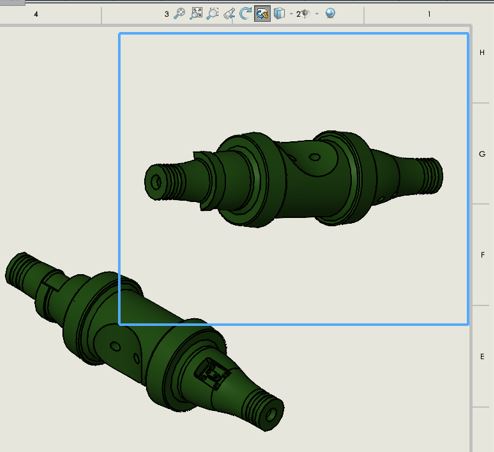Open the Display Style cube dropdown
494x452 pixels.
coord(279,14)
